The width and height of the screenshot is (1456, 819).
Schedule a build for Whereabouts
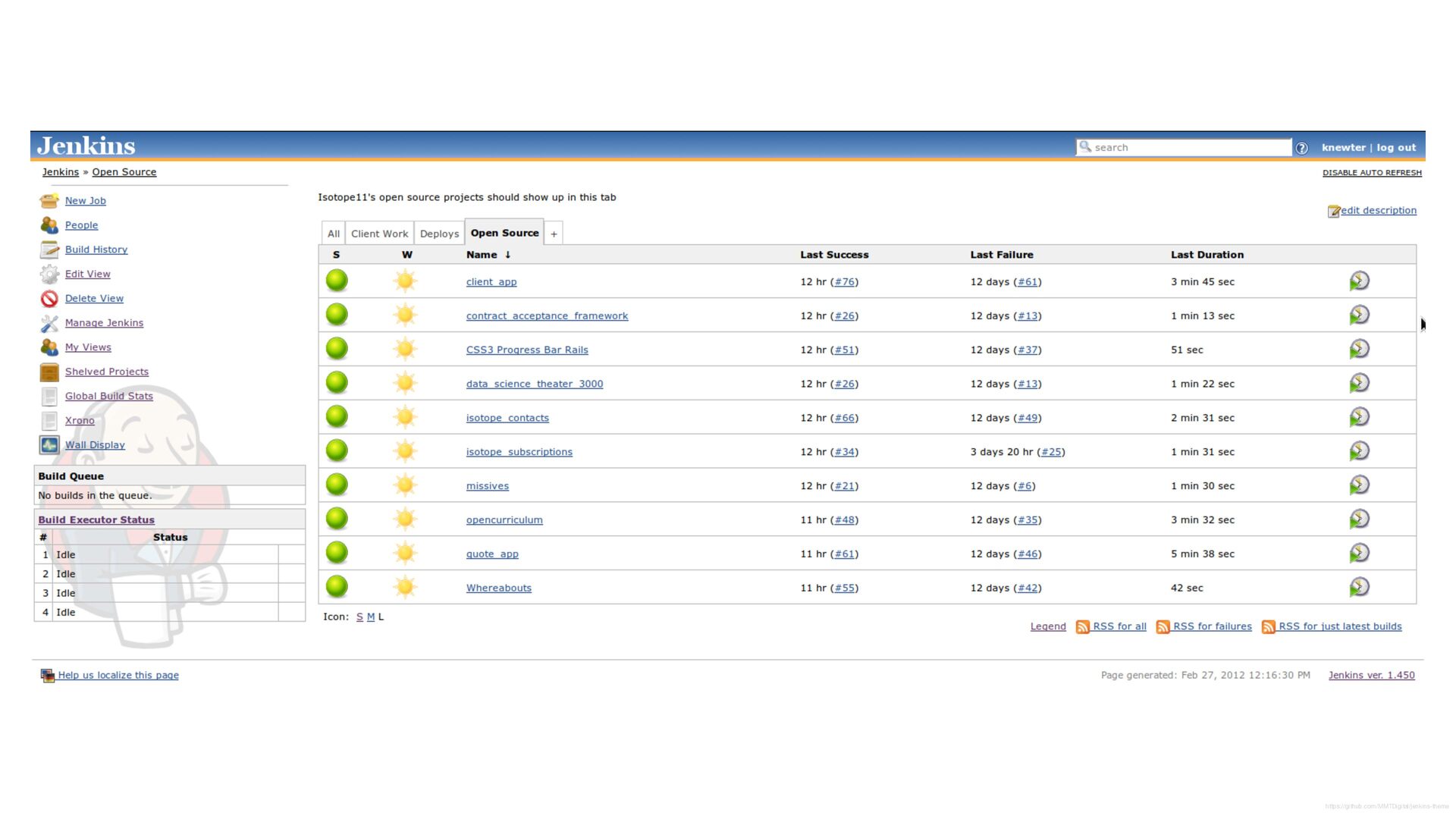point(1359,588)
